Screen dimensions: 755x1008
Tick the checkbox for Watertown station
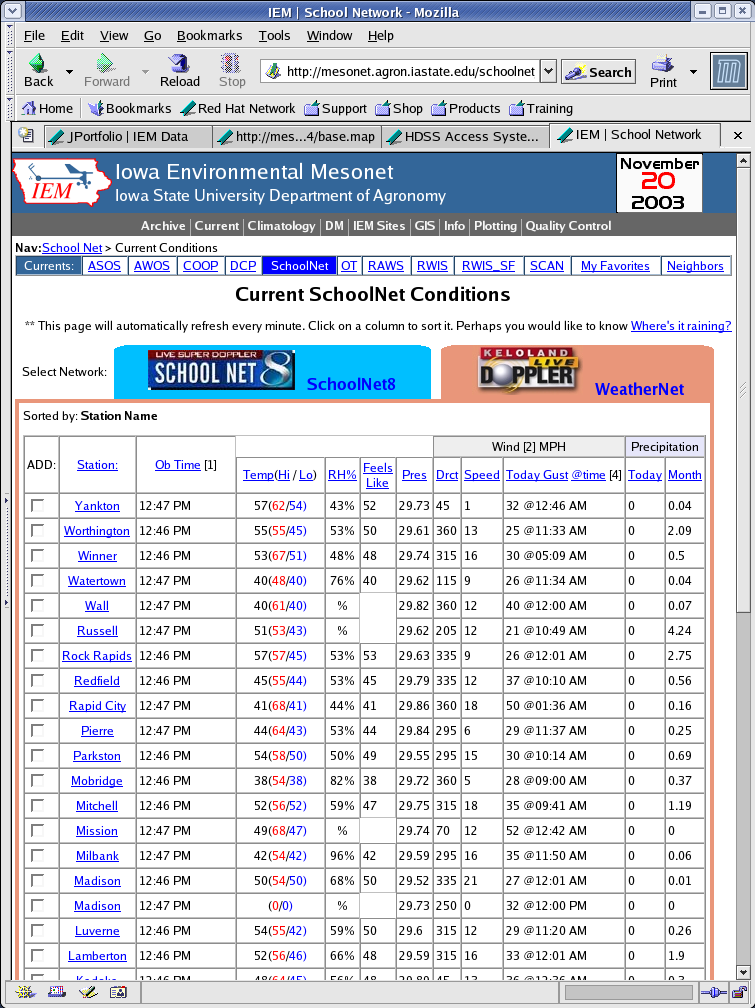(x=38, y=581)
